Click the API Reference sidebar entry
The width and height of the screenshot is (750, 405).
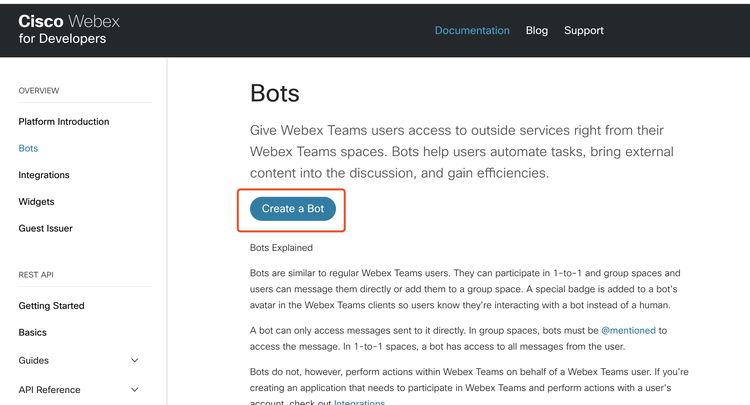point(49,390)
